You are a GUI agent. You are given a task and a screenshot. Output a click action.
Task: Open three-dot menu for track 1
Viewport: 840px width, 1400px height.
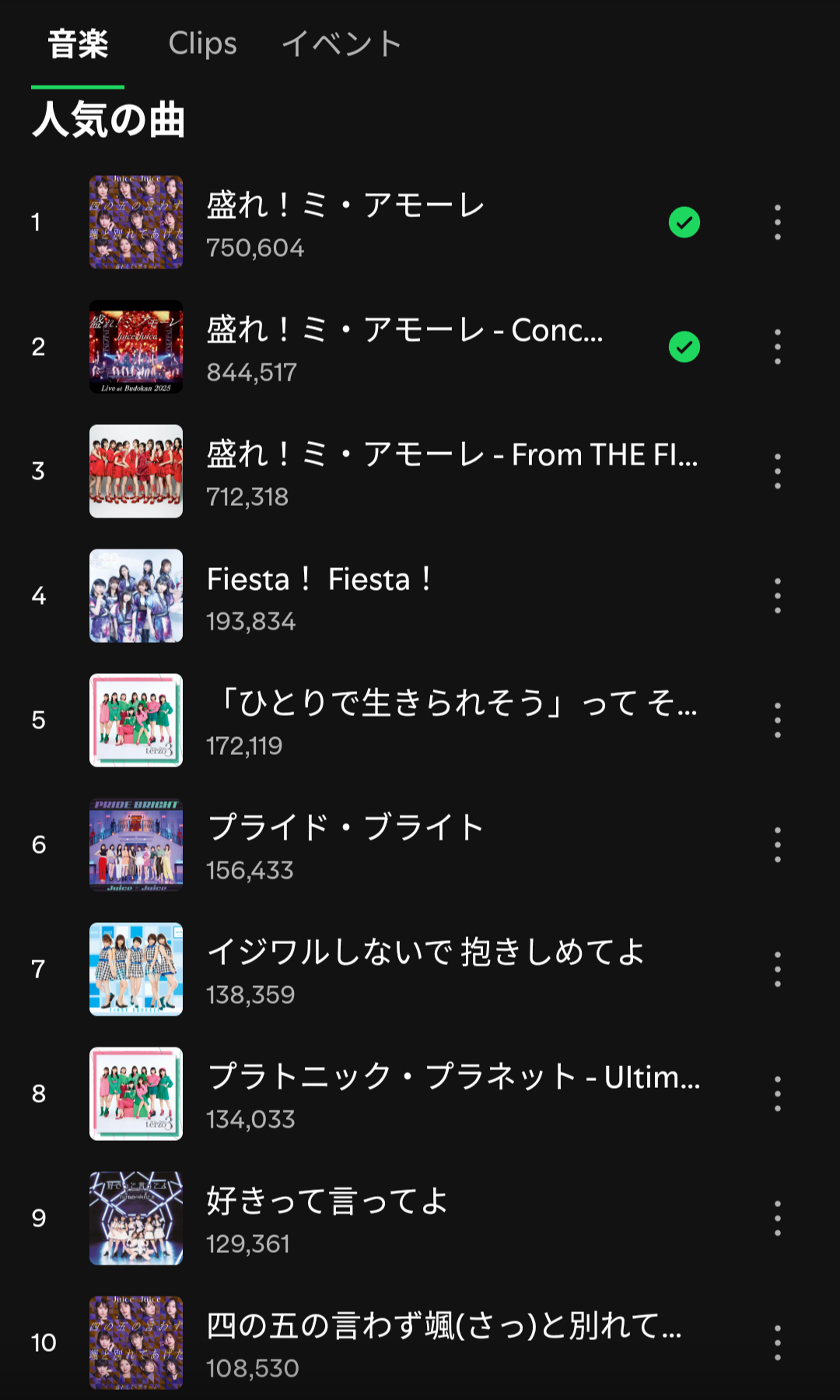[x=777, y=222]
